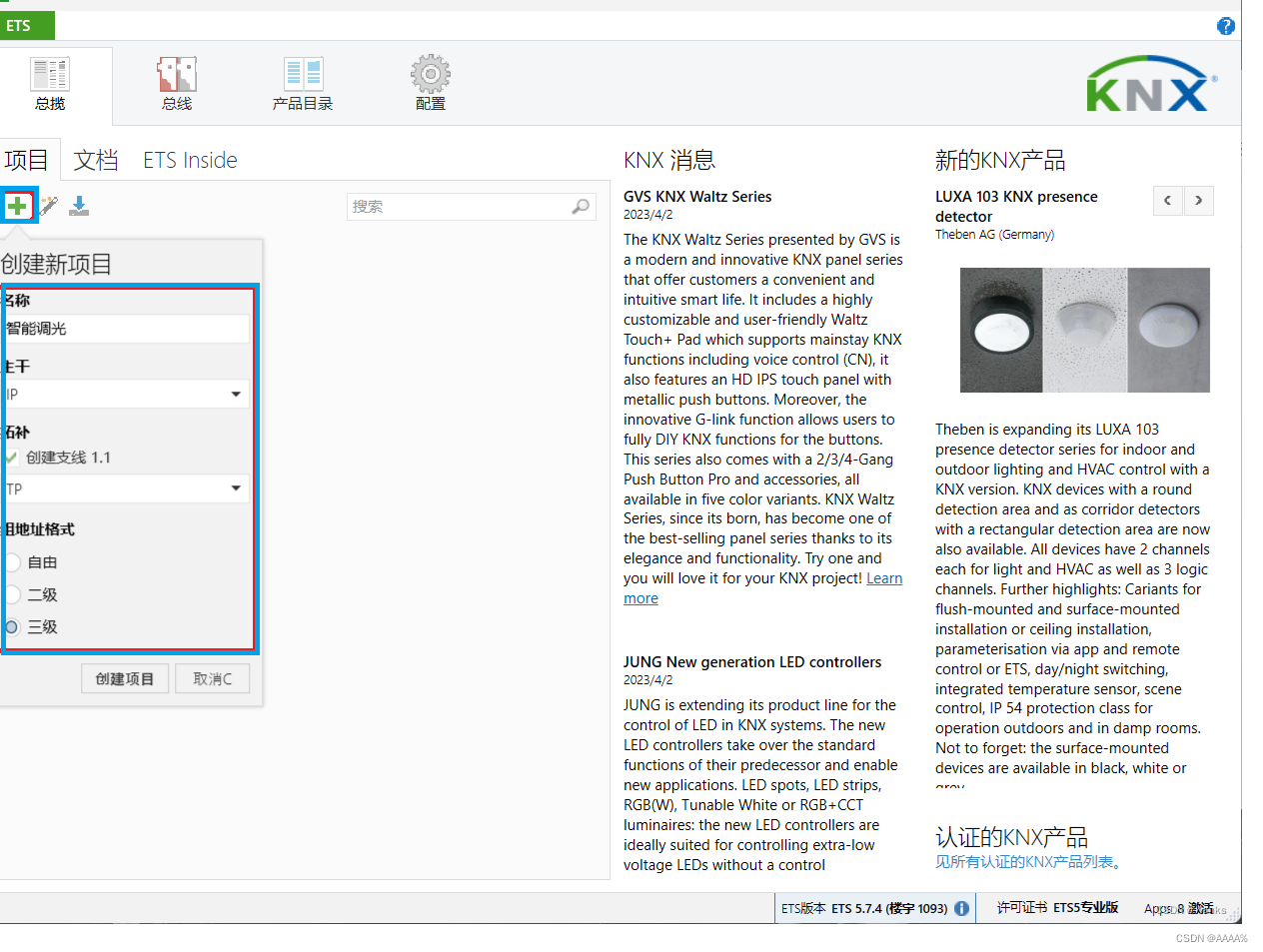Click the green plus new project icon

18,206
